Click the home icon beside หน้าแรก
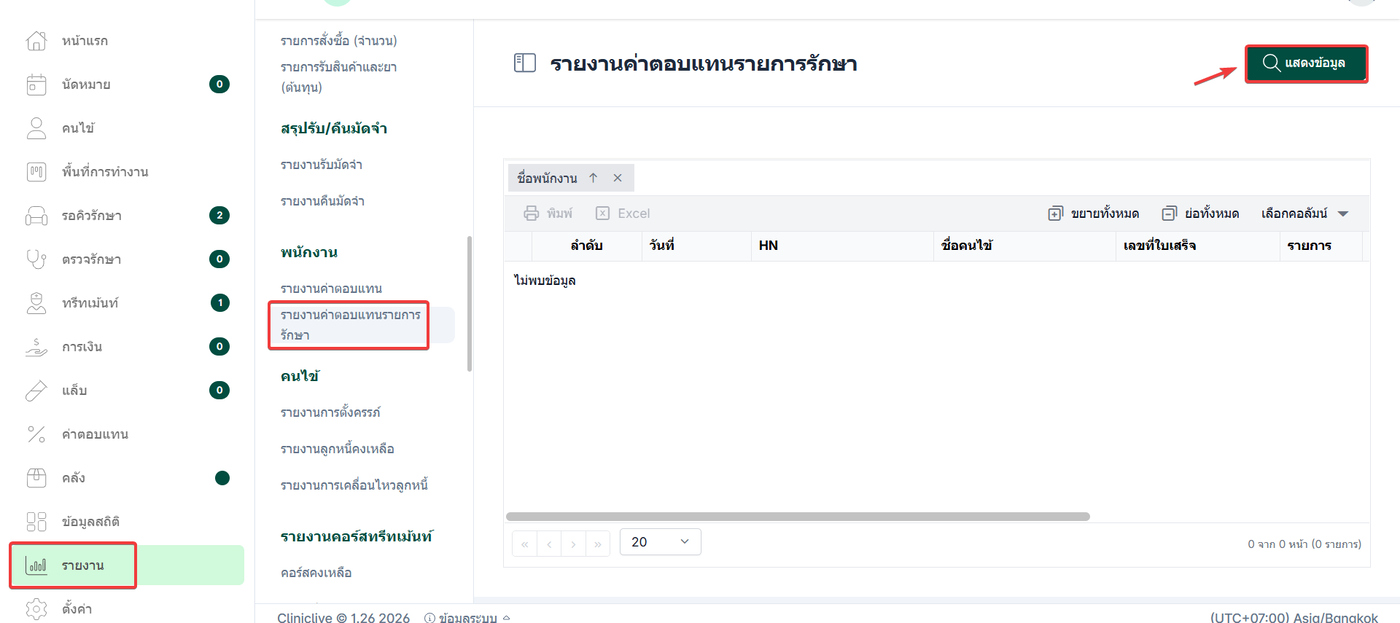Viewport: 1400px width, 623px height. (x=36, y=41)
